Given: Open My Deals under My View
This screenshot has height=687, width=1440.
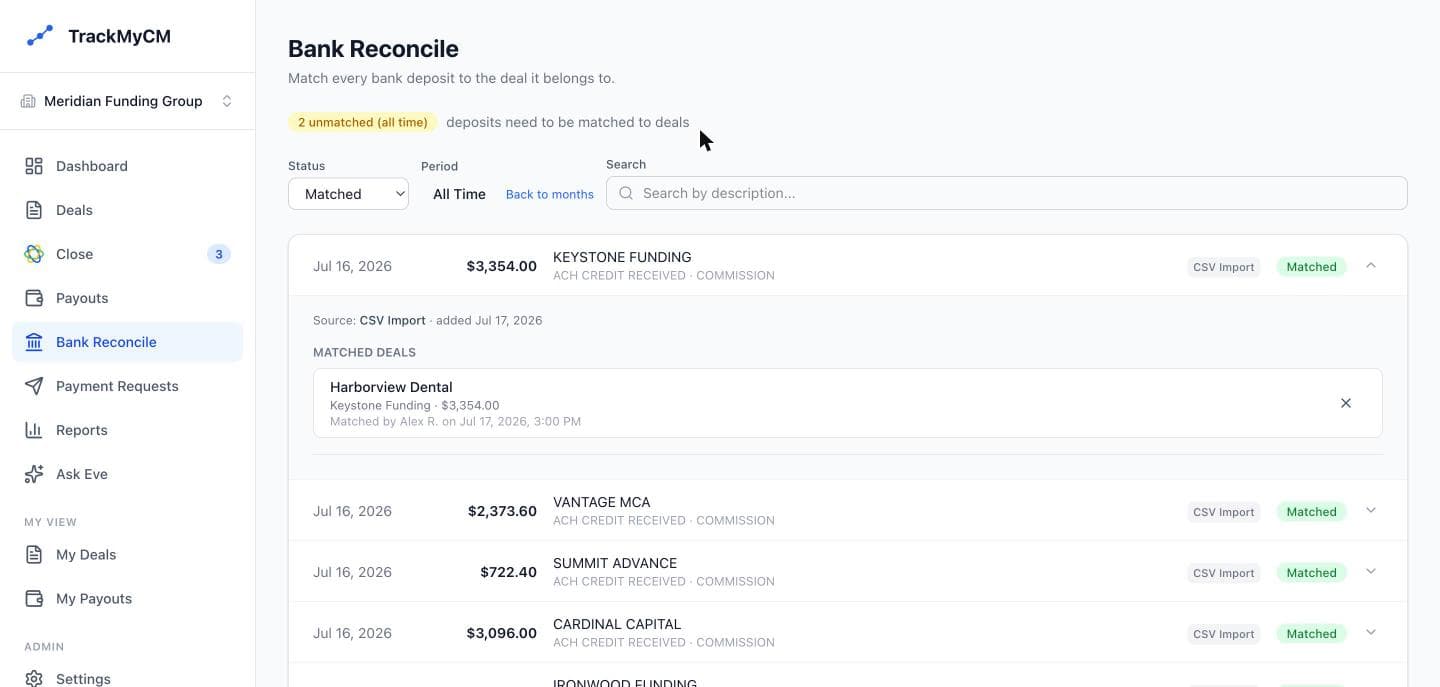Looking at the screenshot, I should pyautogui.click(x=127, y=554).
